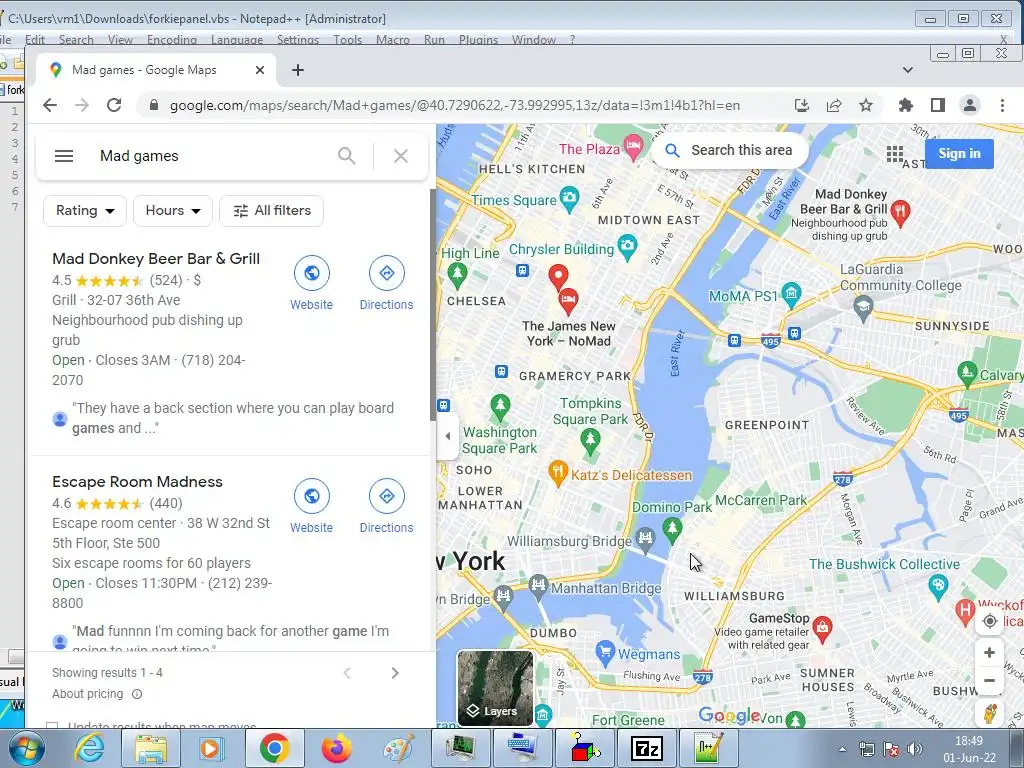Image resolution: width=1024 pixels, height=768 pixels.
Task: Open the Search menu in Notepad++
Action: [76, 40]
